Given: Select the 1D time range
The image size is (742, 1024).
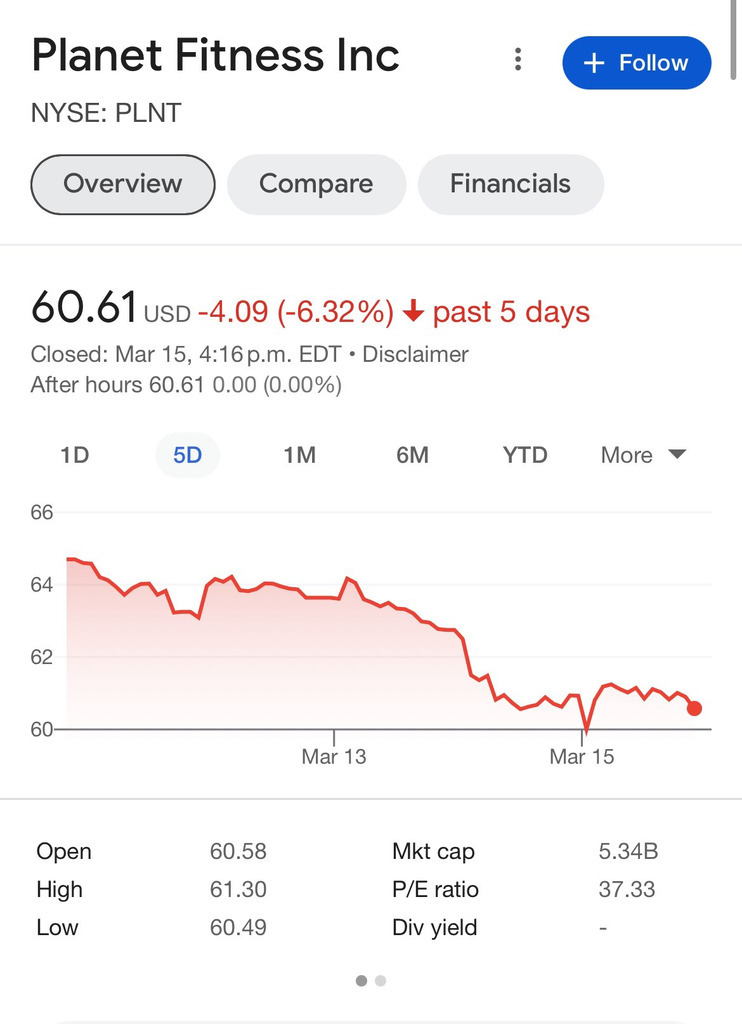Looking at the screenshot, I should coord(74,455).
